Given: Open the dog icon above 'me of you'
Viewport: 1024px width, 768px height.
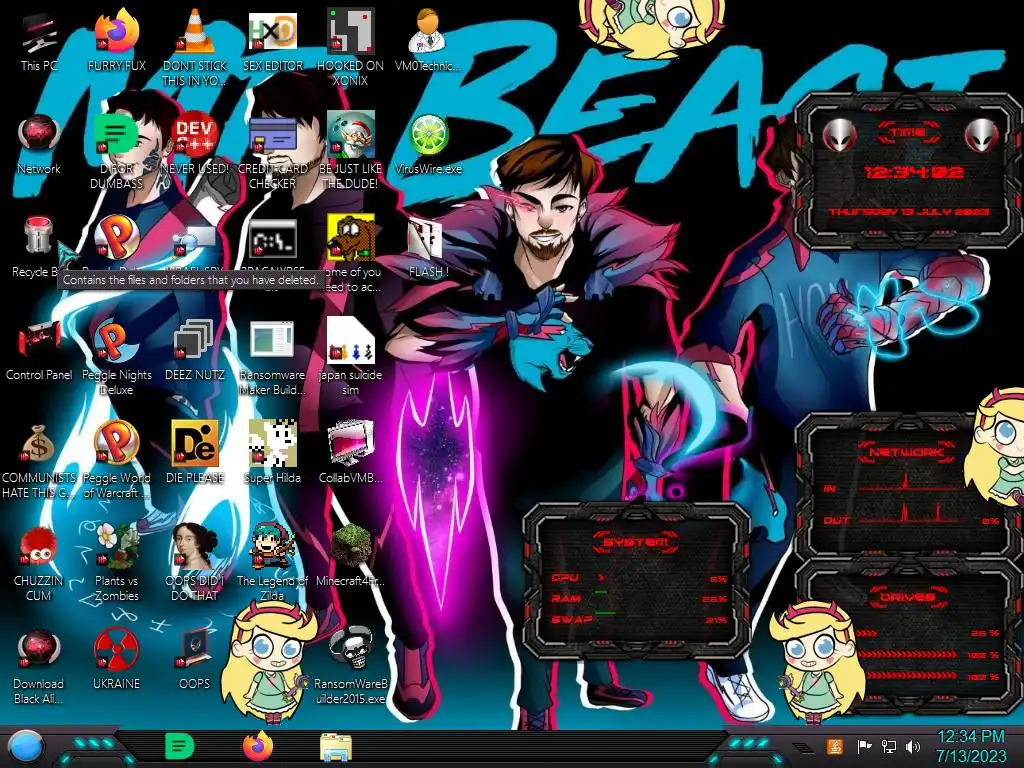Looking at the screenshot, I should tap(351, 239).
